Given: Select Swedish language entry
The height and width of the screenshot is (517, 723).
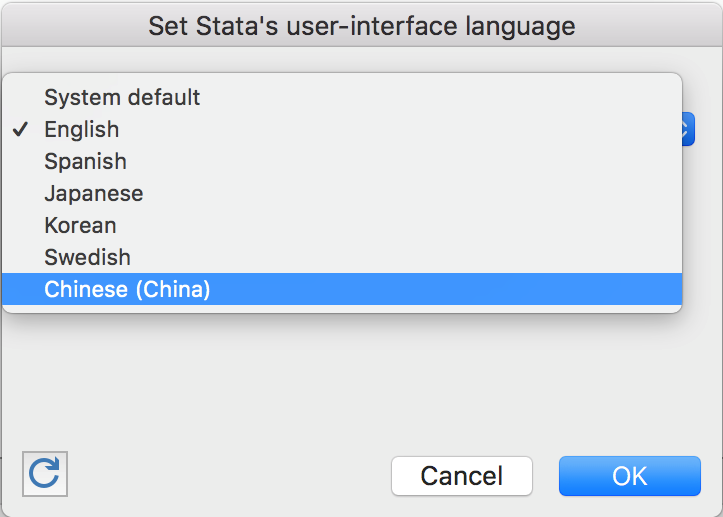Looking at the screenshot, I should tap(87, 258).
